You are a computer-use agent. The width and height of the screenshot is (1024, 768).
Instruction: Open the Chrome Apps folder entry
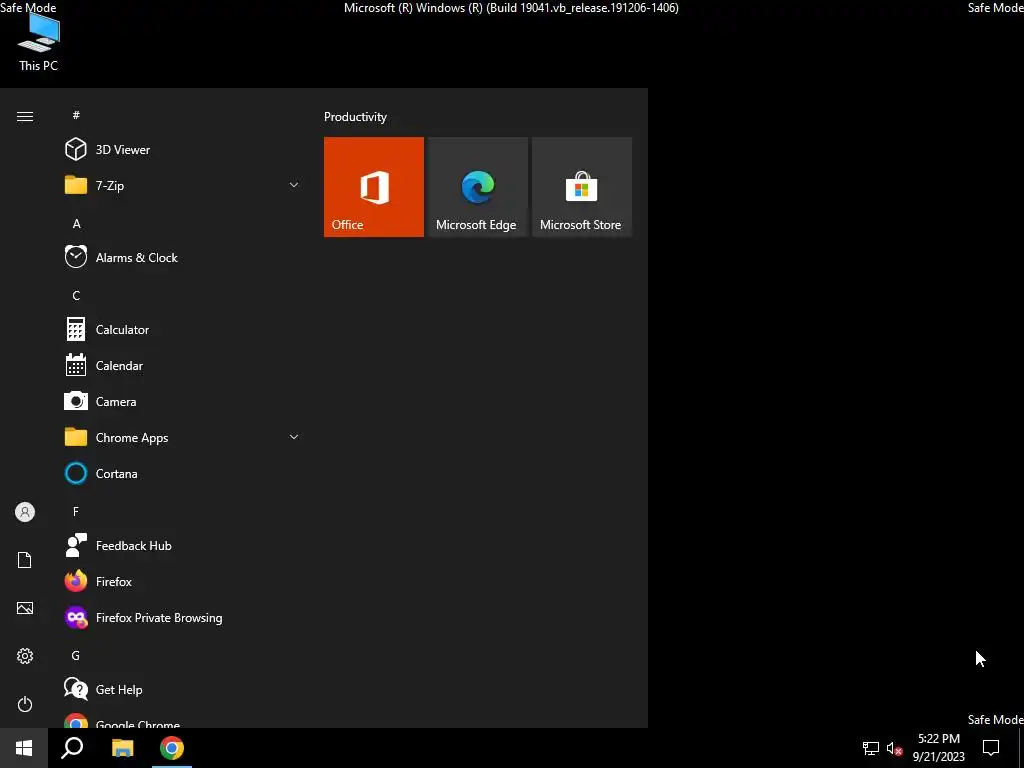[183, 437]
